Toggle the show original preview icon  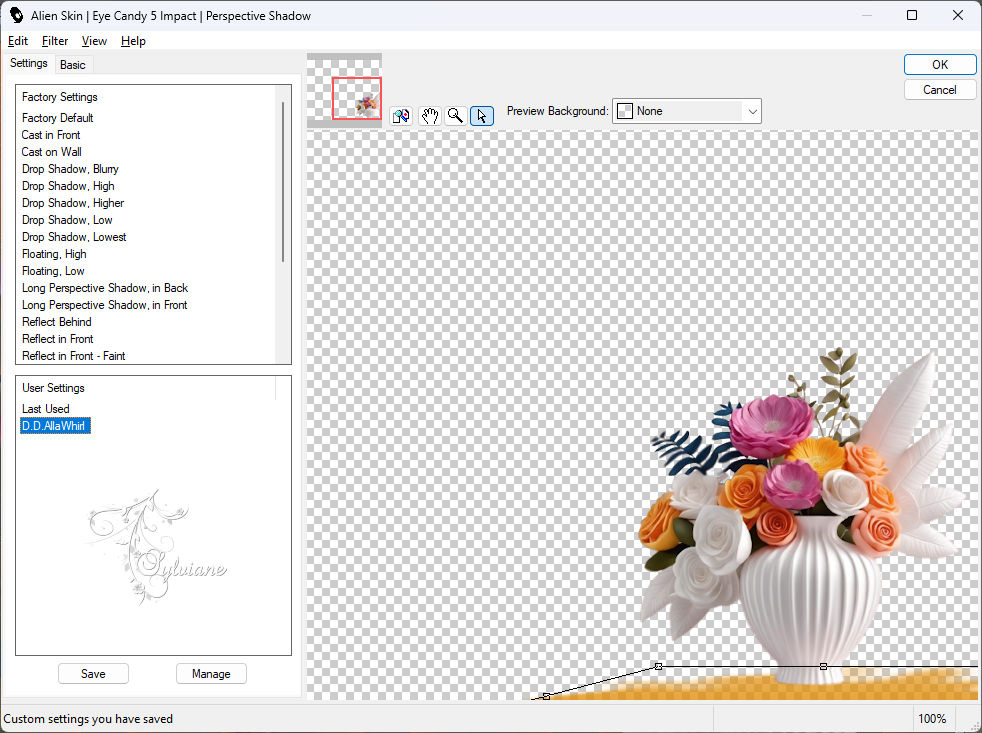tap(401, 116)
